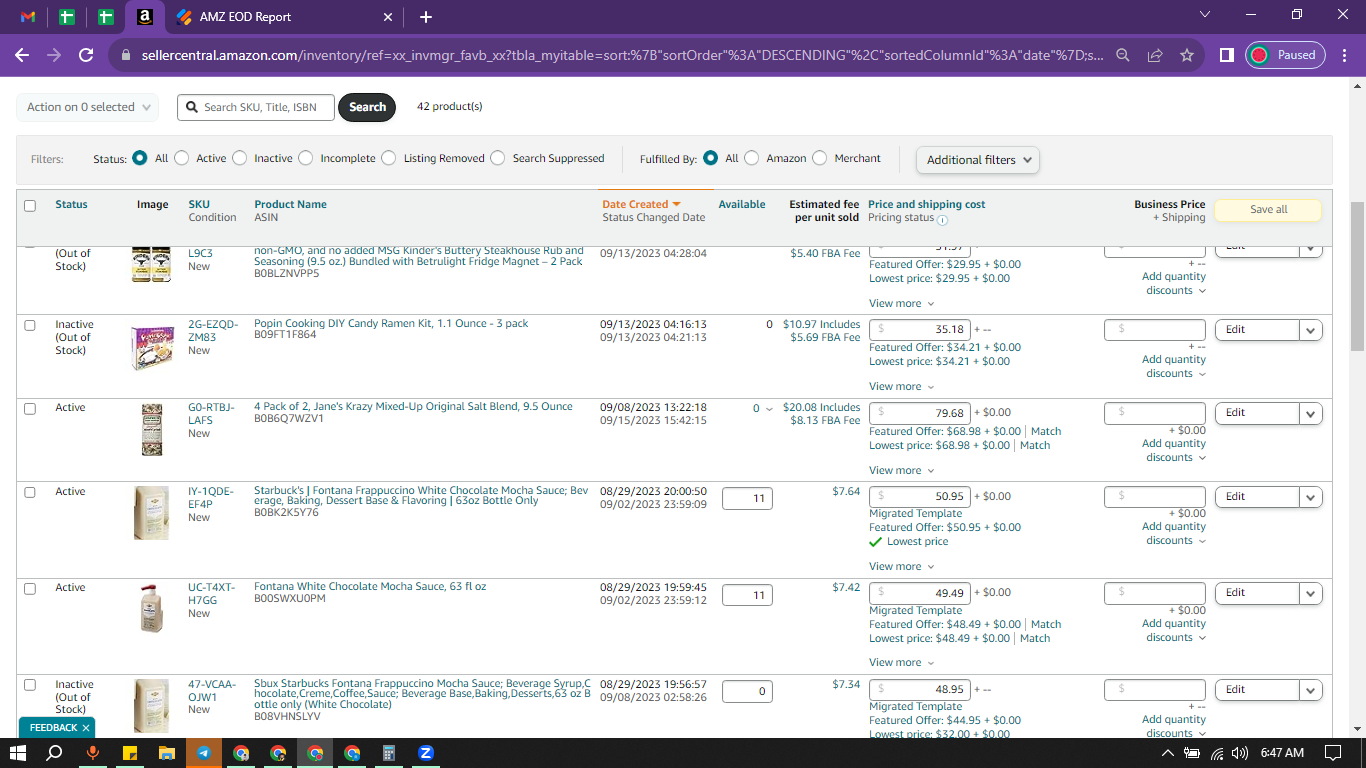Click the Edit button for SKU 2G-EZQD-ZM83
Screen dimensions: 1366x768
point(1257,329)
